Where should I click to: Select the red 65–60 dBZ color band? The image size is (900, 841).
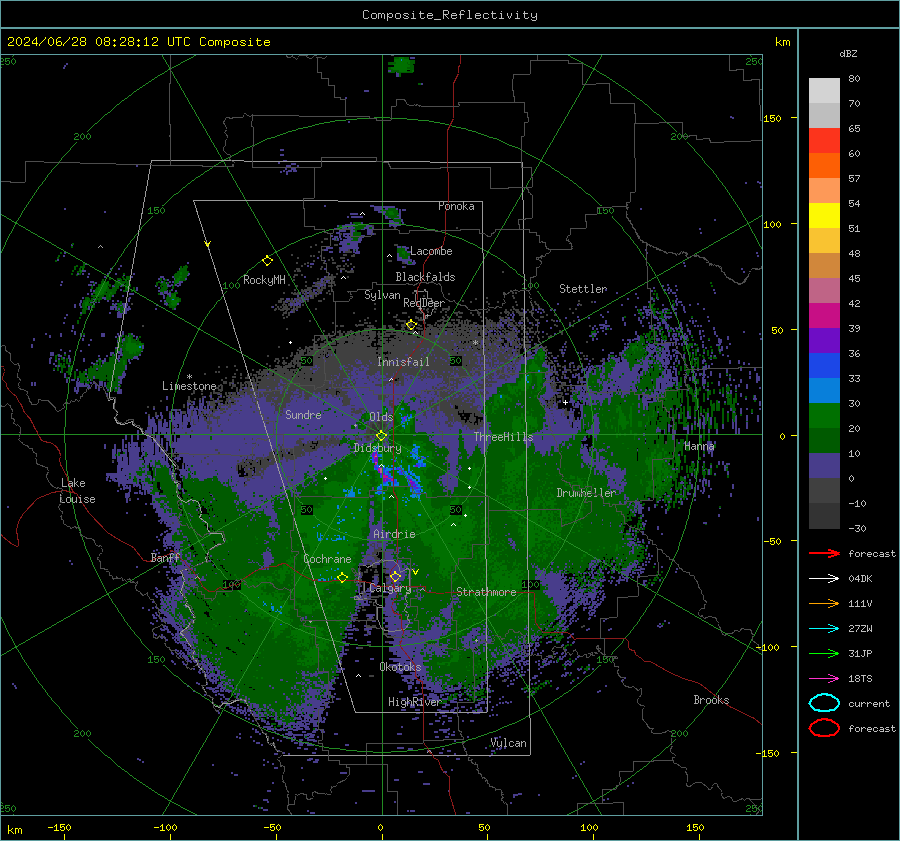click(x=824, y=140)
